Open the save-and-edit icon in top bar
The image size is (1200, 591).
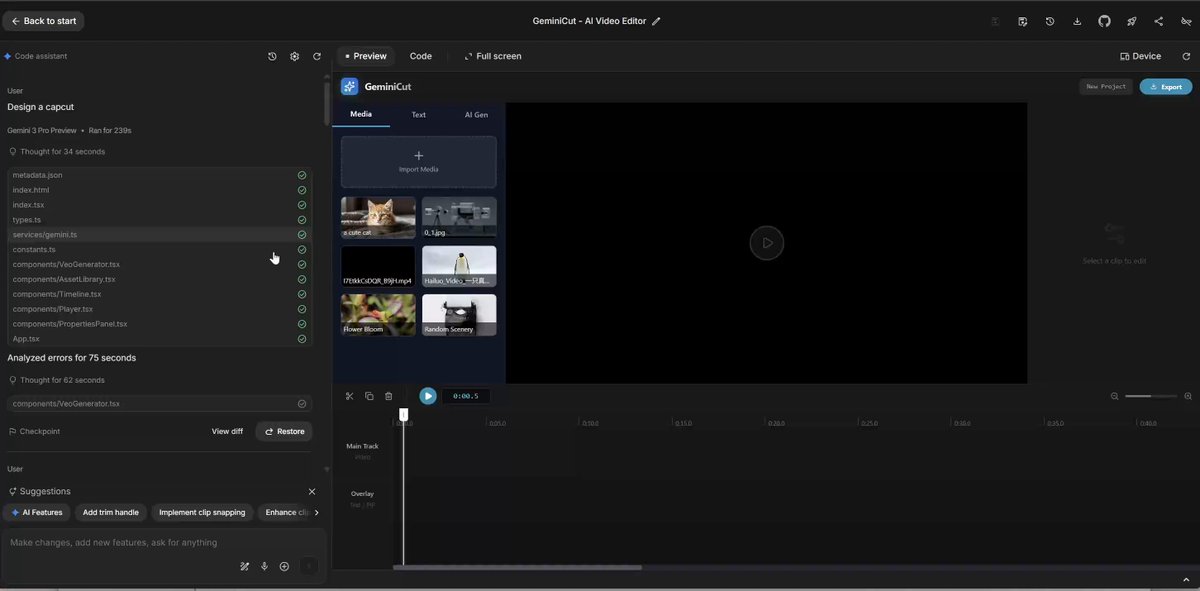pyautogui.click(x=1023, y=21)
